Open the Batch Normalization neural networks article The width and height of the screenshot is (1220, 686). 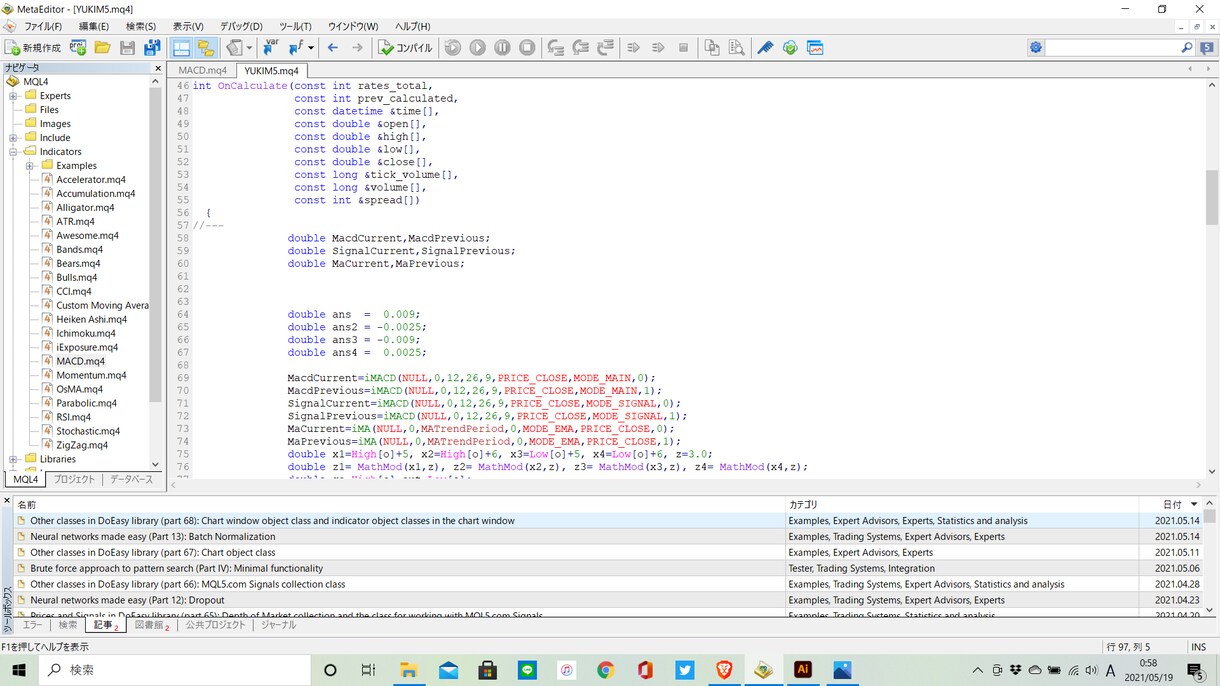coord(152,537)
